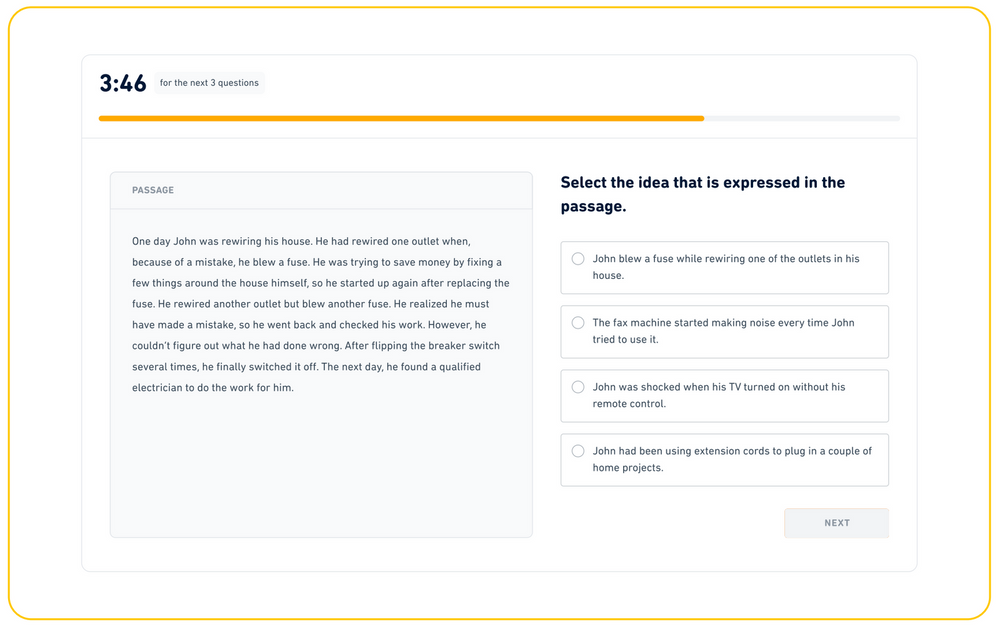Screen dimensions: 1000x626
Task: Click the 3:46 countdown timer
Action: click(x=123, y=84)
